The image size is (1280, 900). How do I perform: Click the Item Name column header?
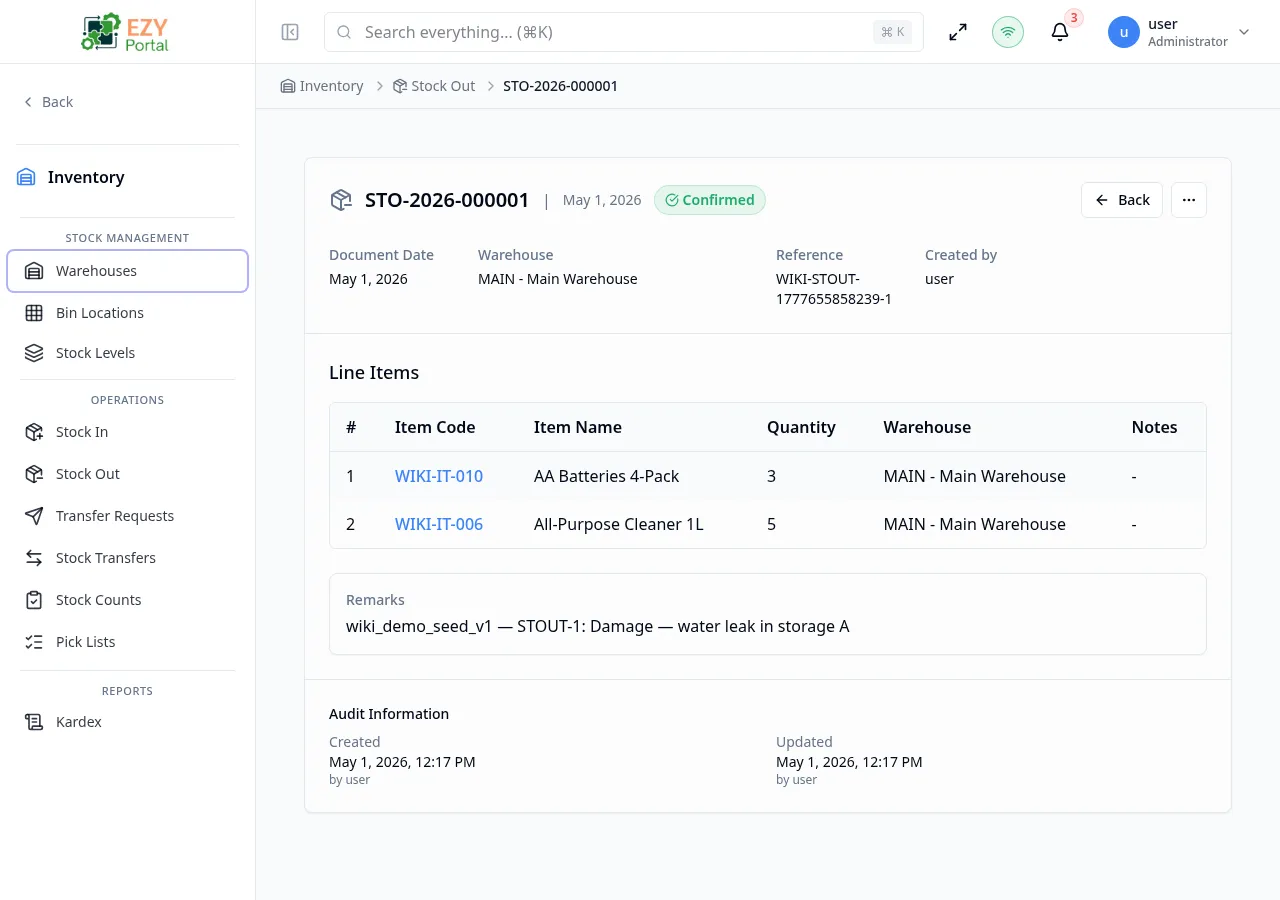coord(578,427)
